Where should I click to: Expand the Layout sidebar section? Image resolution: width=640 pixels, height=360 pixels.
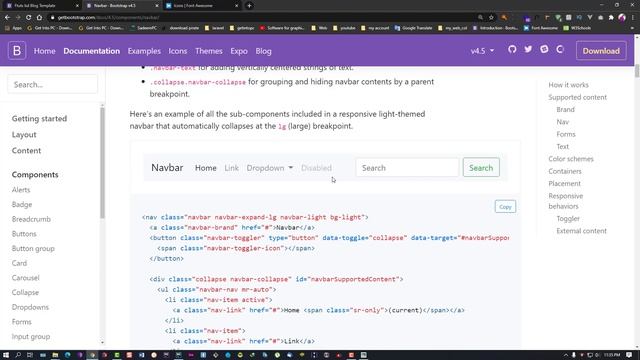(24, 134)
